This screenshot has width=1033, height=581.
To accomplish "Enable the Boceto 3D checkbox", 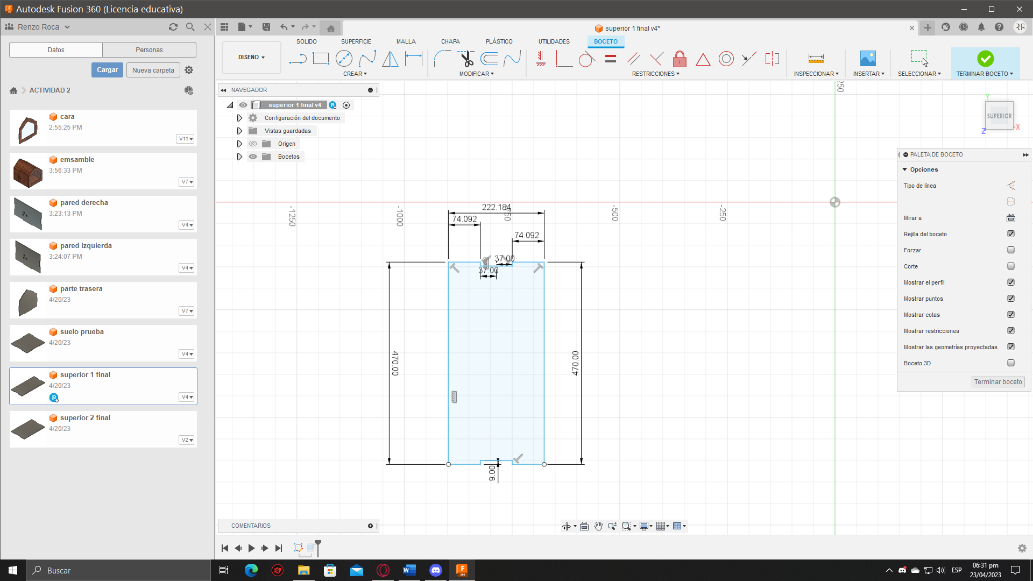I will coord(1011,363).
